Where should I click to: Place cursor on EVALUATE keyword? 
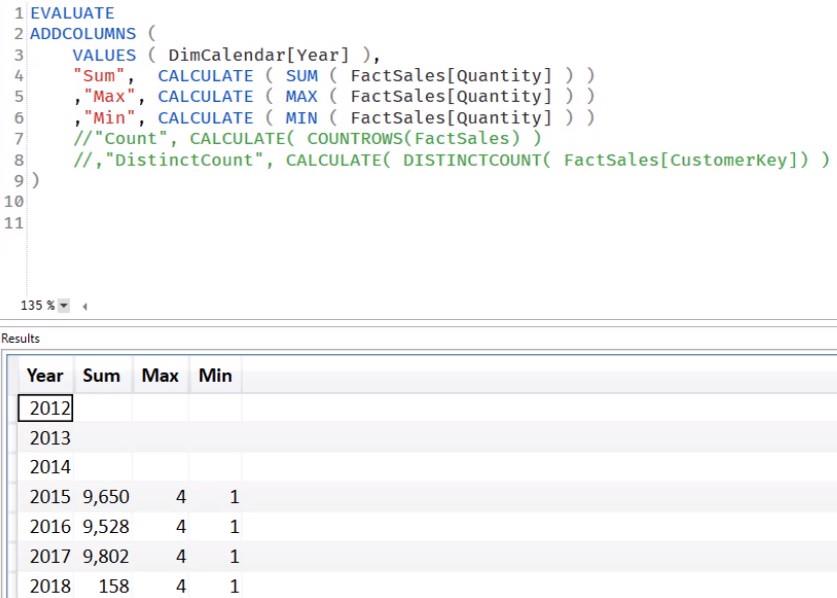tap(72, 13)
